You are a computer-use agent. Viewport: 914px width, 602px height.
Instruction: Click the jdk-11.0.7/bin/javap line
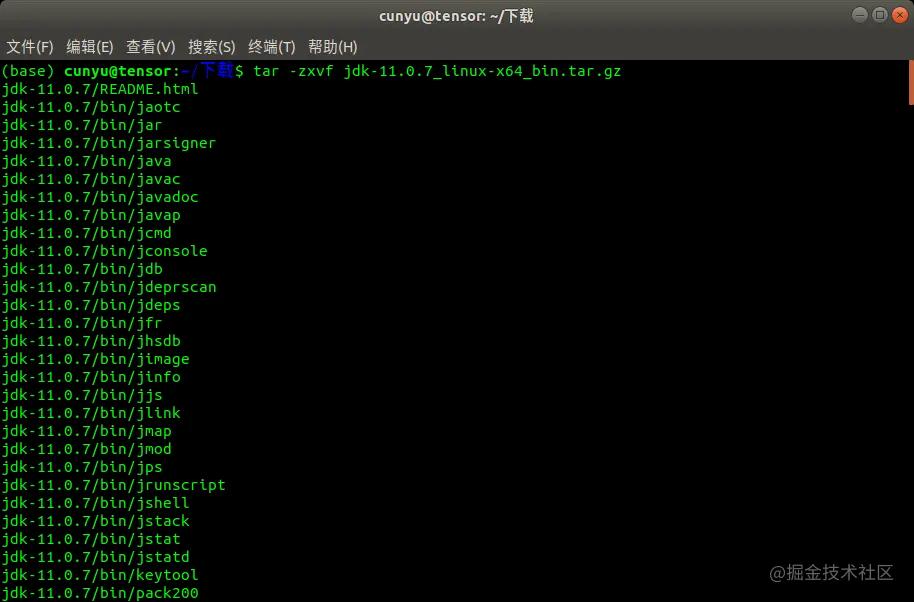[x=91, y=215]
